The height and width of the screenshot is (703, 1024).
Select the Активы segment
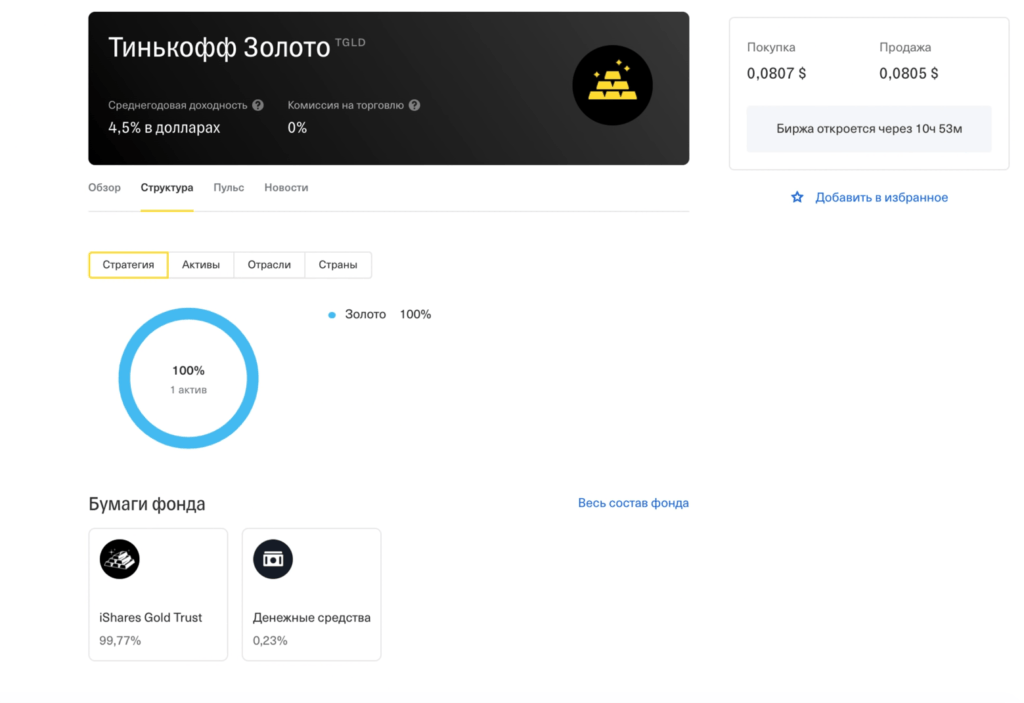pos(200,265)
